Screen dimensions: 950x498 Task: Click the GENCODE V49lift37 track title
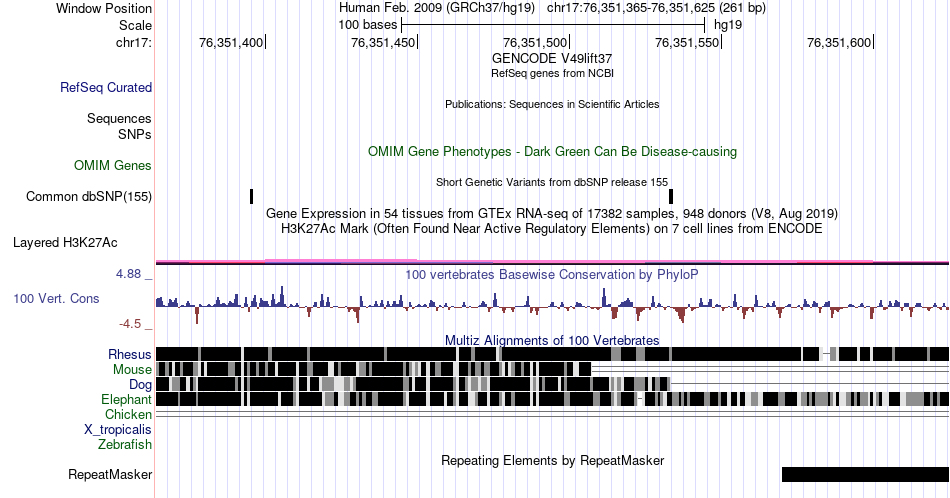point(552,59)
